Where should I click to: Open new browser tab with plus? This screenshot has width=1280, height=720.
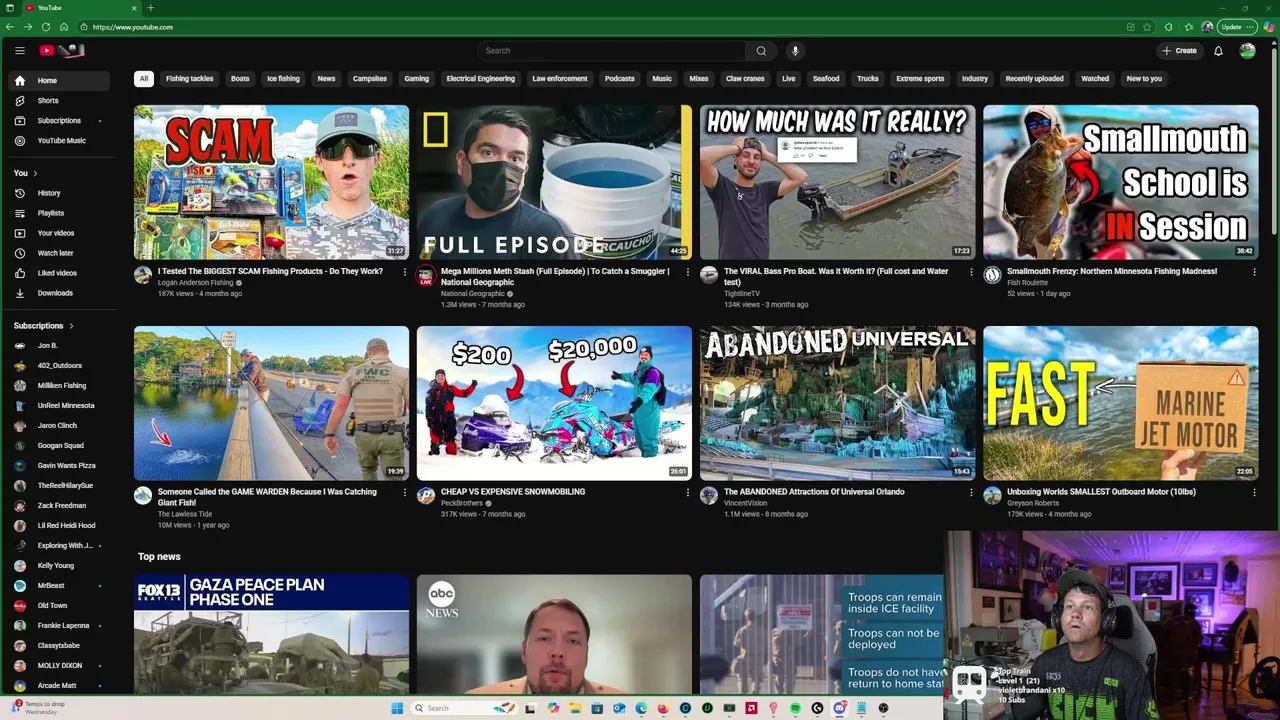[x=151, y=8]
